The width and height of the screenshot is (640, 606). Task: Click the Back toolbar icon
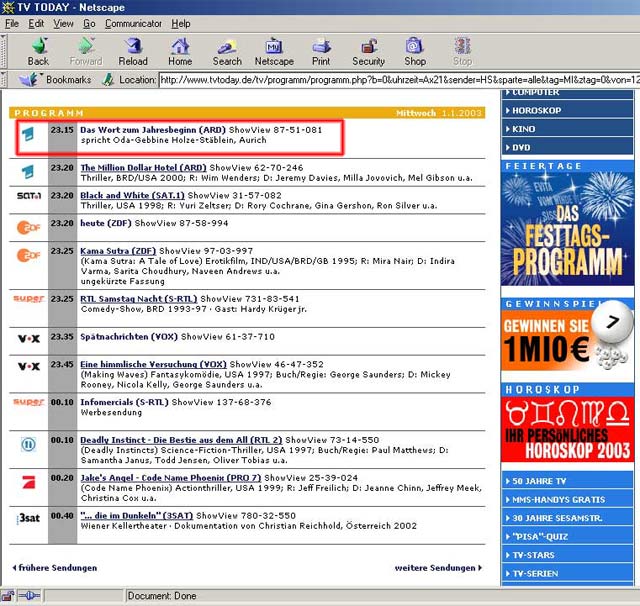point(38,51)
